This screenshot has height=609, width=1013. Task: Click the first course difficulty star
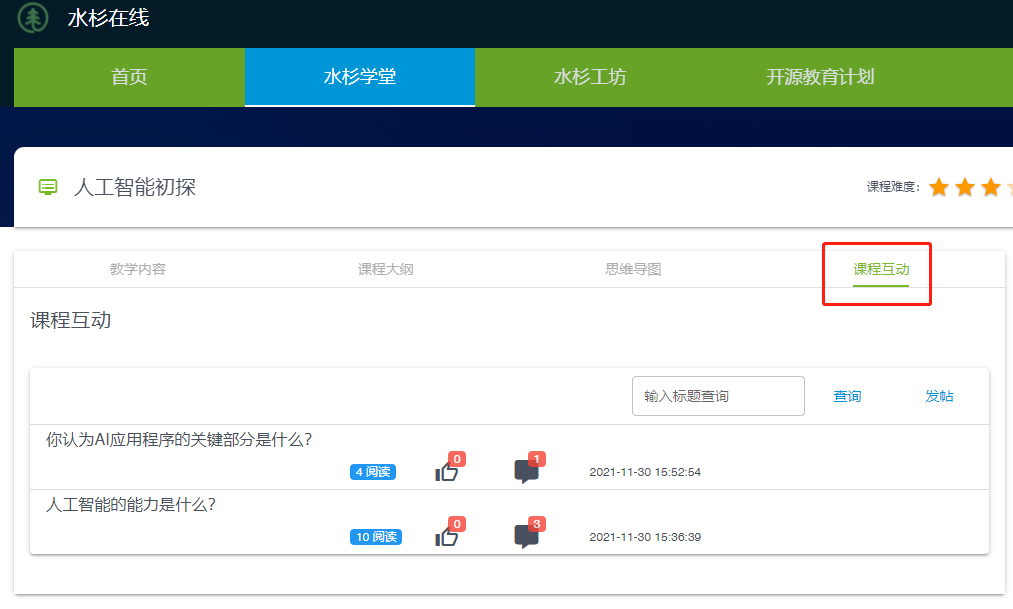[x=938, y=187]
